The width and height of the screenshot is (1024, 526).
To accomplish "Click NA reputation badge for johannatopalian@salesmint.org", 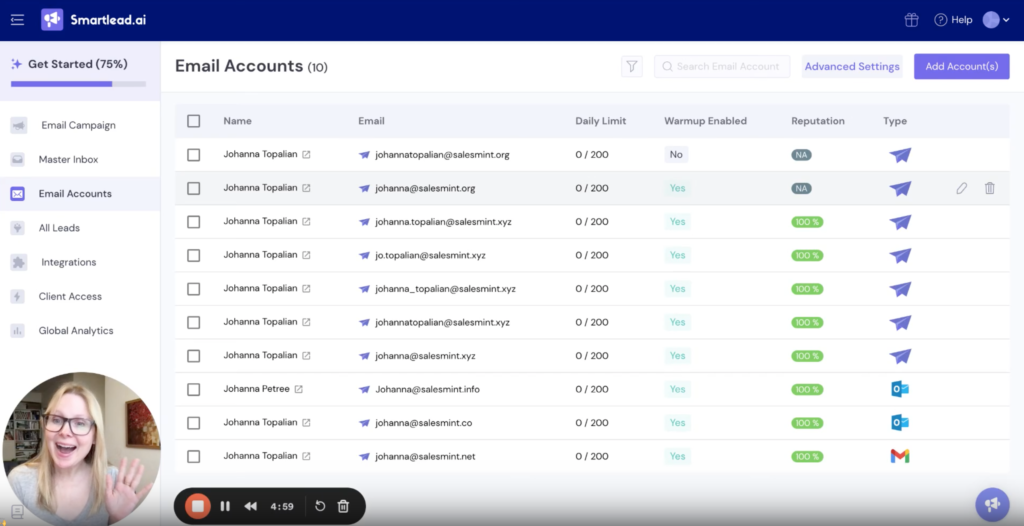I will pyautogui.click(x=801, y=155).
